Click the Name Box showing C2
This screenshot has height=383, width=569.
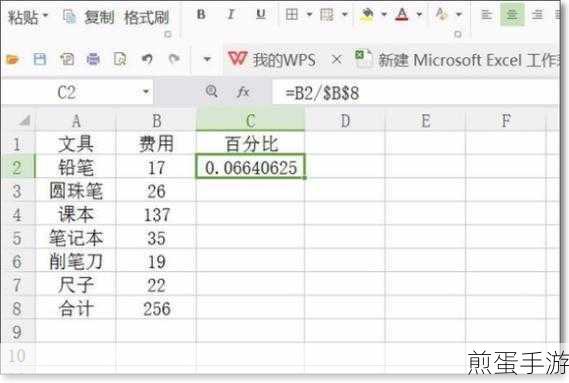pos(67,92)
